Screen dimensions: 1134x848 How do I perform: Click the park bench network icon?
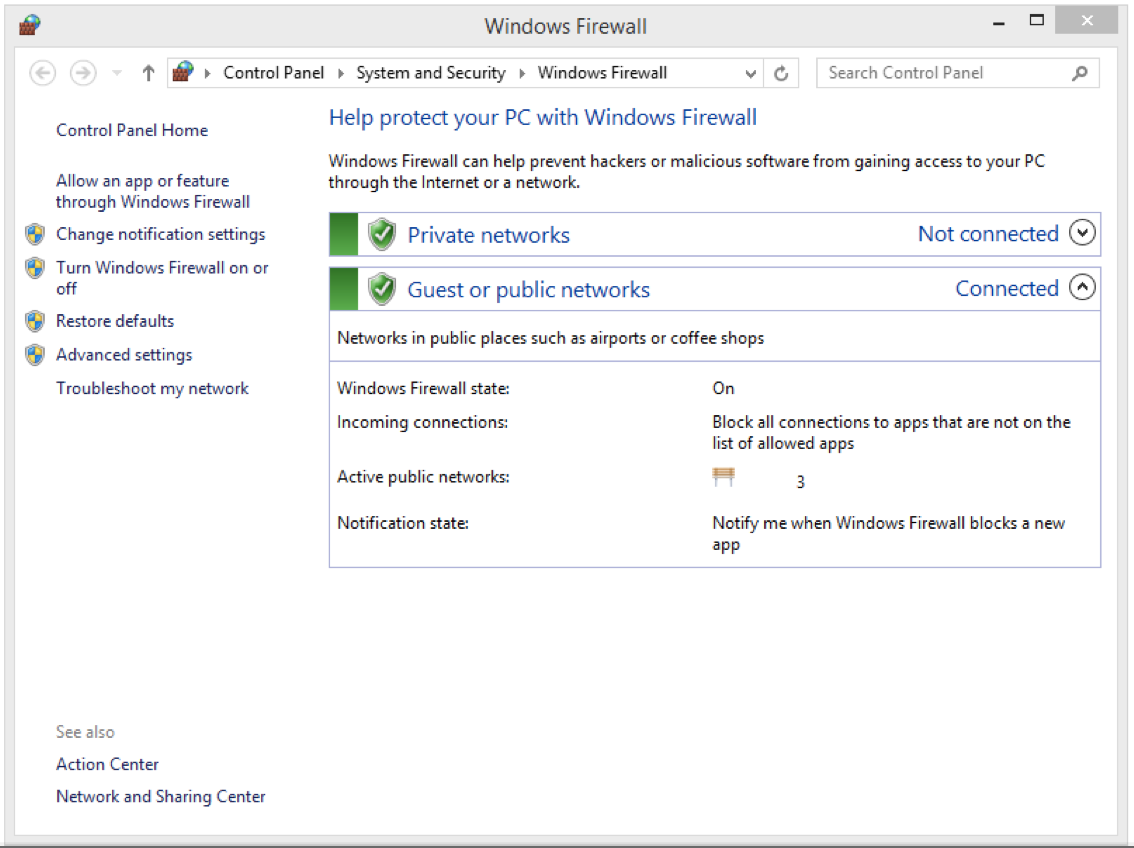723,476
